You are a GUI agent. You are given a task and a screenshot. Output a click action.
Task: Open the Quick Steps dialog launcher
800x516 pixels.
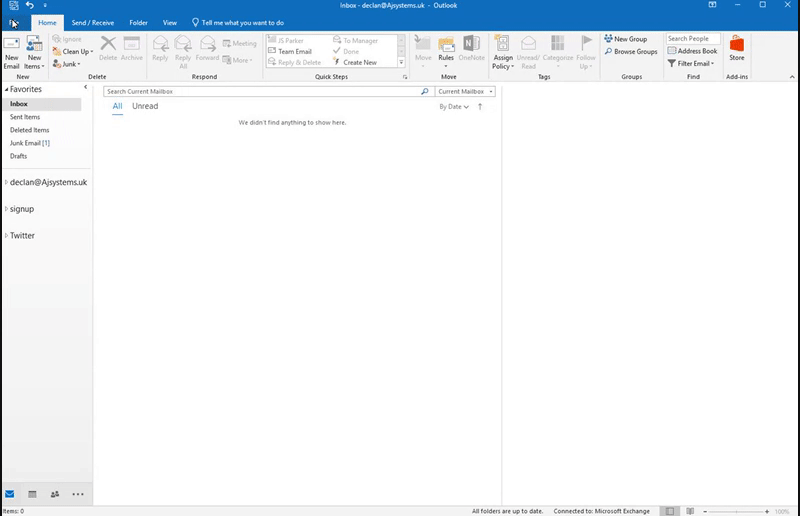(405, 77)
